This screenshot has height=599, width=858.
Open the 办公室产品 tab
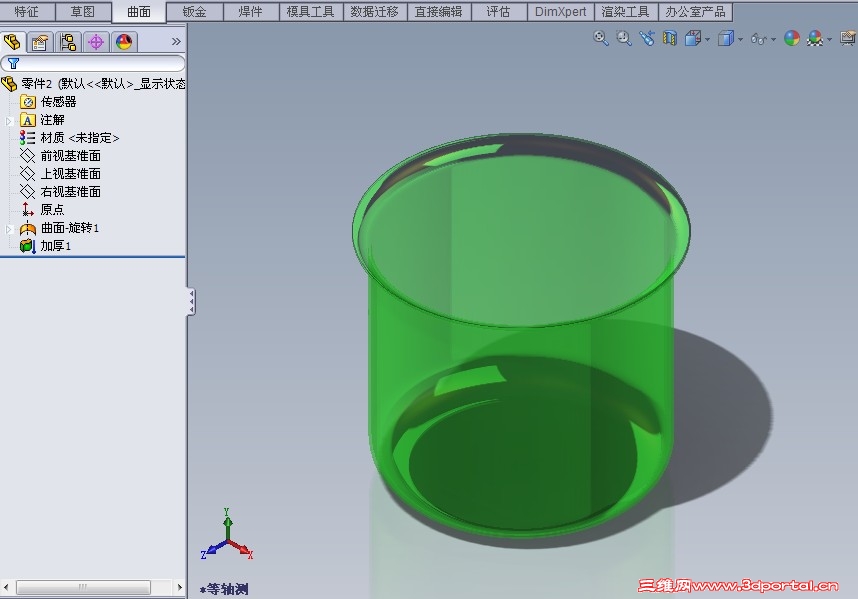(x=695, y=11)
